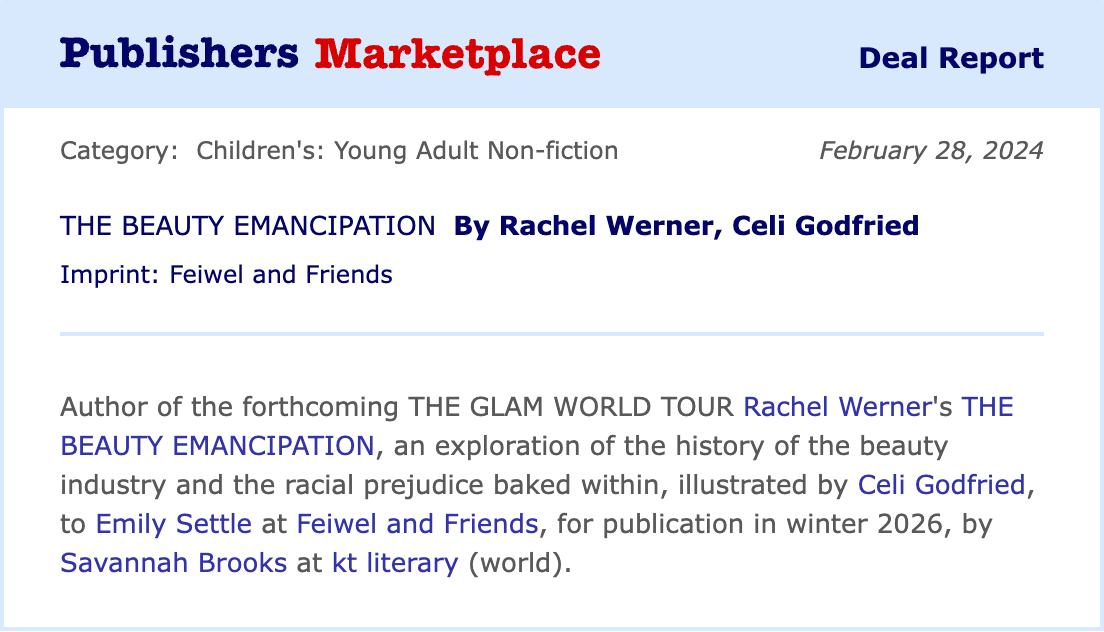This screenshot has width=1104, height=632.
Task: Click the Category label
Action: [119, 151]
